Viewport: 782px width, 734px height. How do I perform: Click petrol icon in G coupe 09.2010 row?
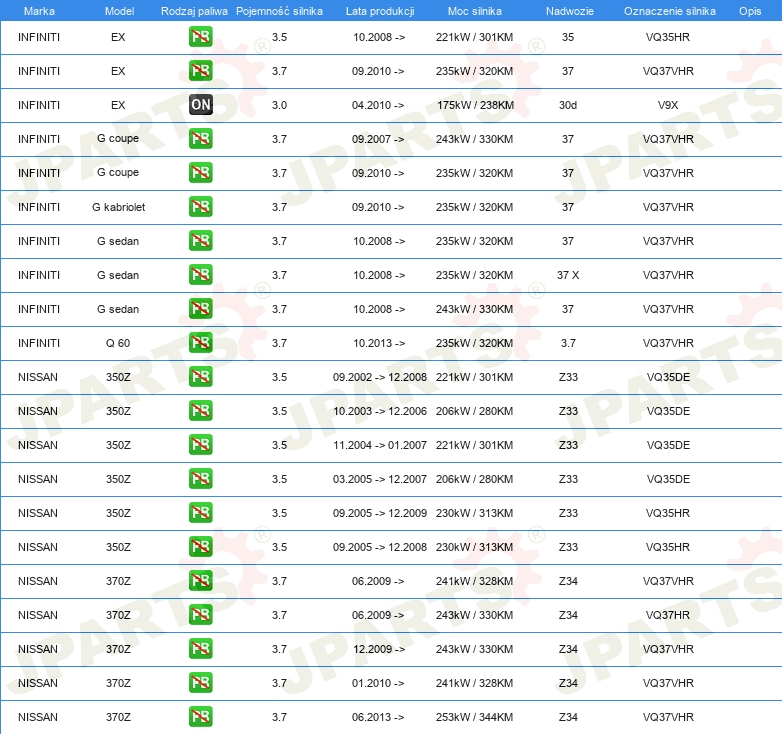tap(201, 173)
